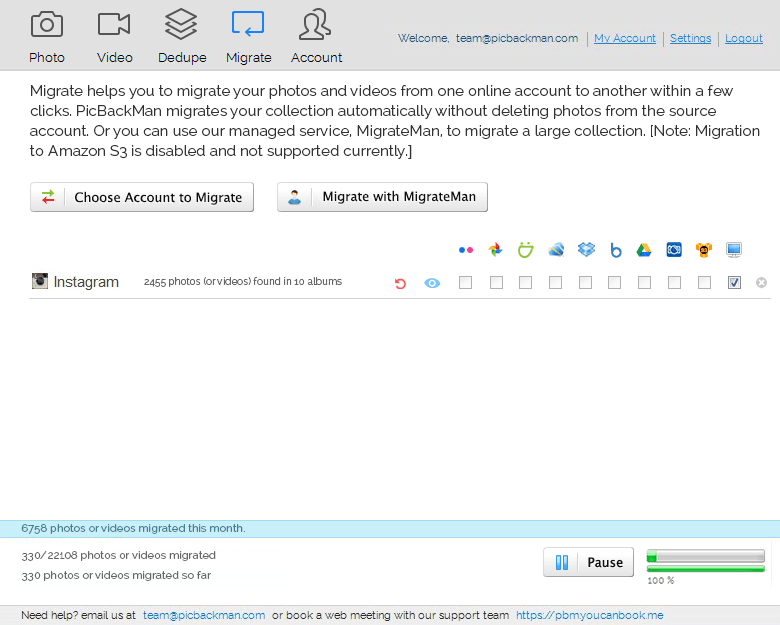The height and width of the screenshot is (625, 780).
Task: Click the OneDrive cloud icon
Action: [x=556, y=249]
